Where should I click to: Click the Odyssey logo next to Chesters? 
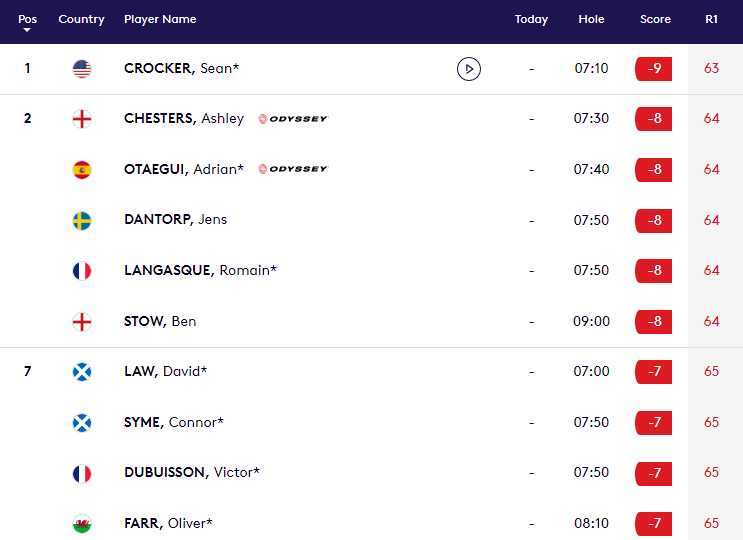coord(293,119)
